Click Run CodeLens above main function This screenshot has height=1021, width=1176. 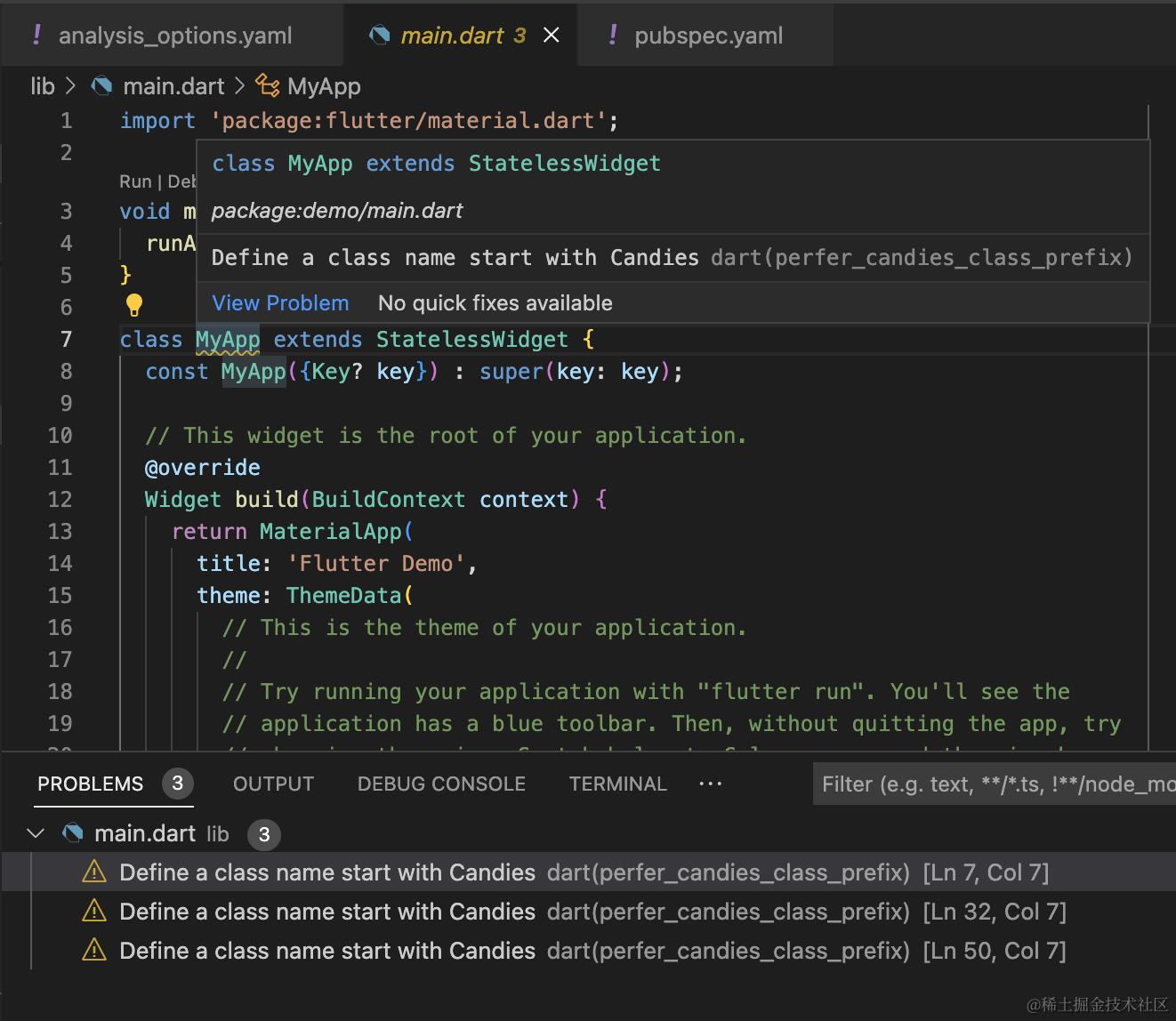click(135, 181)
